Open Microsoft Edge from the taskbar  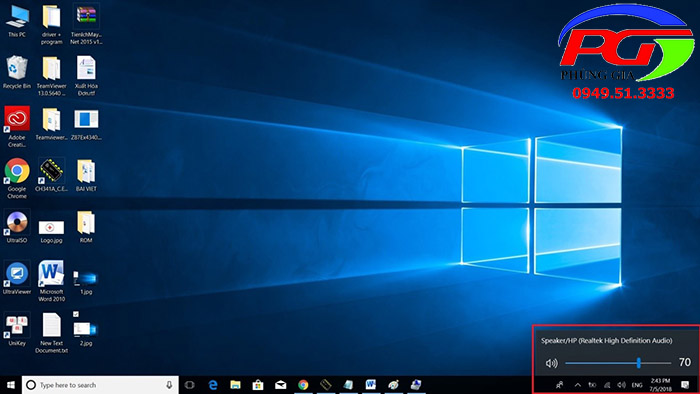click(x=213, y=385)
